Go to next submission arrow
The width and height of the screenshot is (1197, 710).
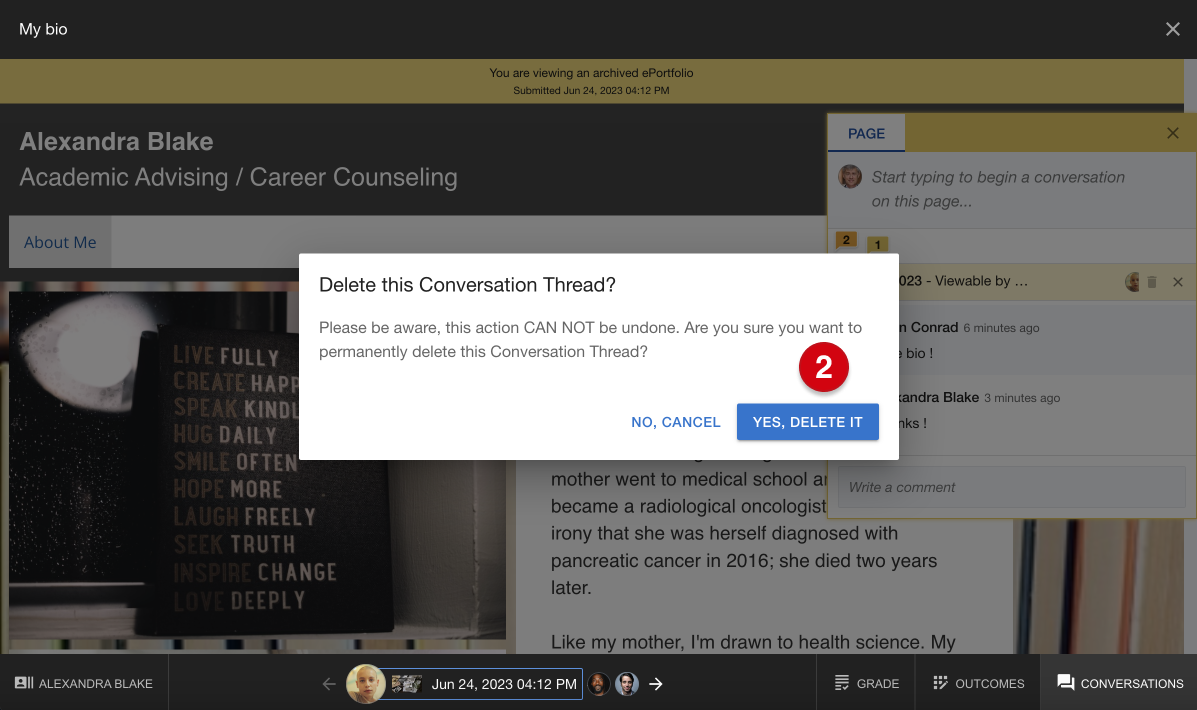coord(656,684)
